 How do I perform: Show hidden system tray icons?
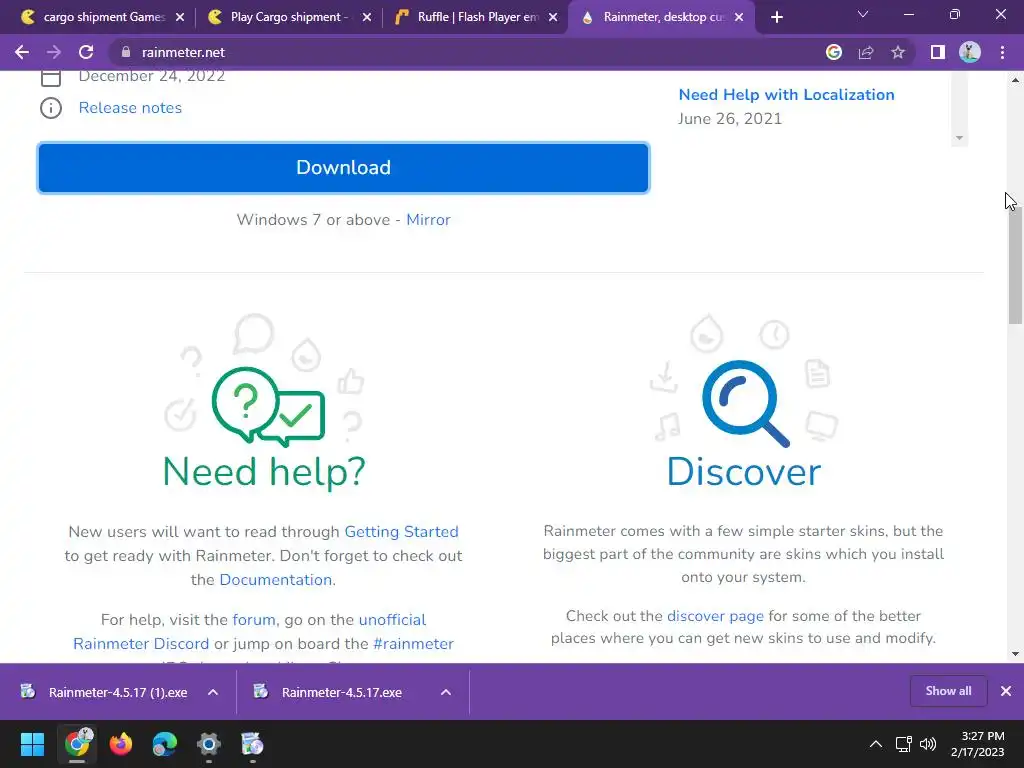point(876,744)
